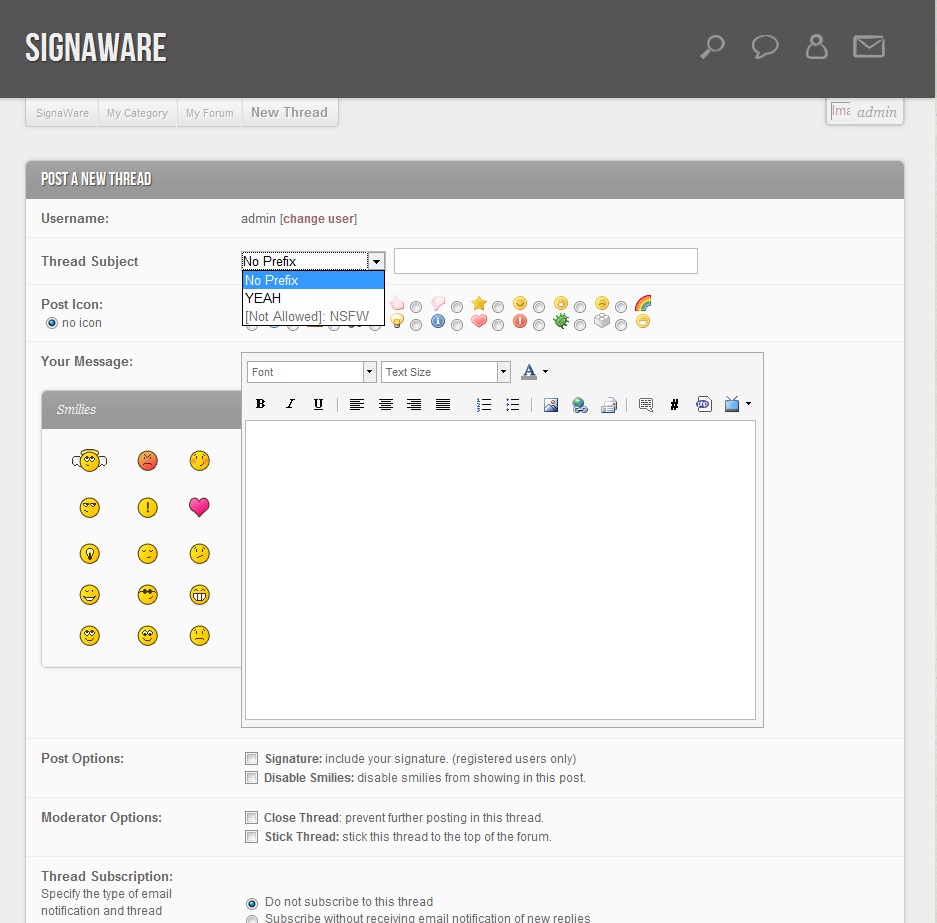Insert the yellow exclamation smiley
The image size is (937, 923).
pos(148,508)
